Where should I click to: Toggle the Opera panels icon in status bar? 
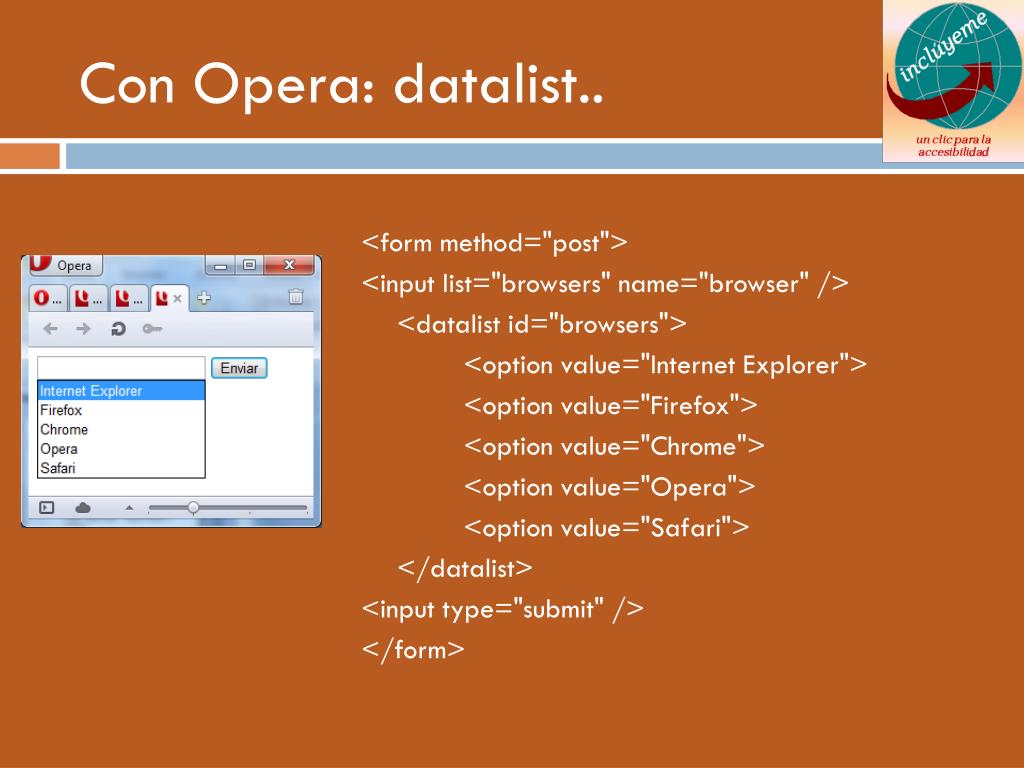click(46, 507)
